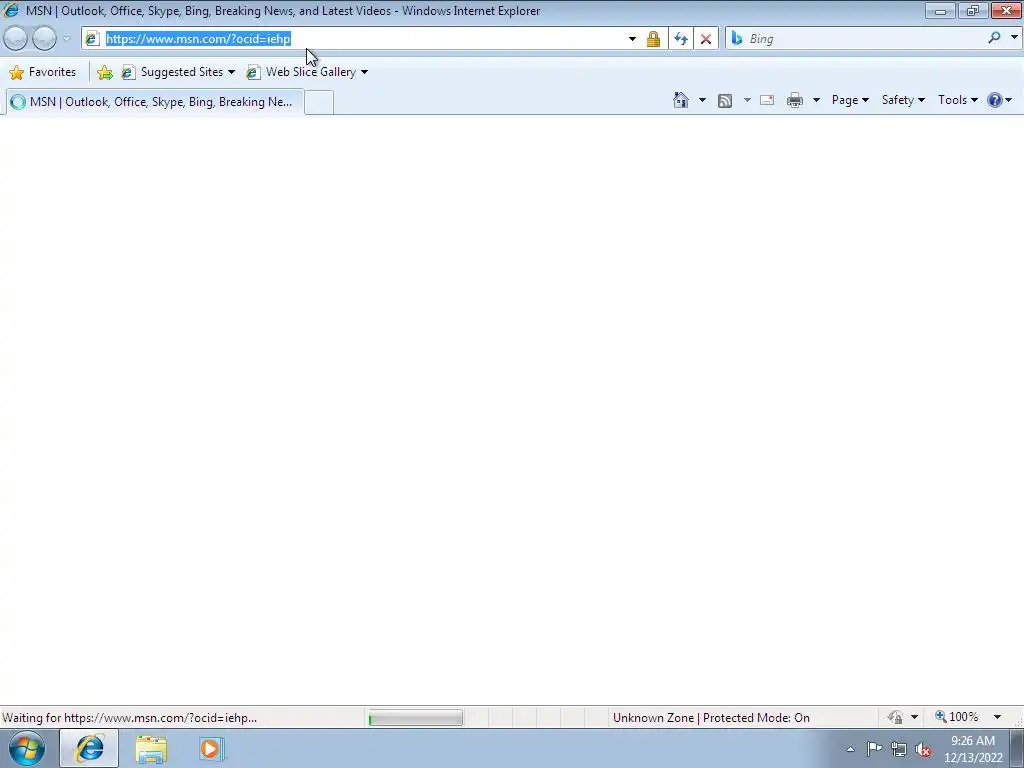Click the RSS feeds icon
1024x768 pixels.
(x=725, y=100)
